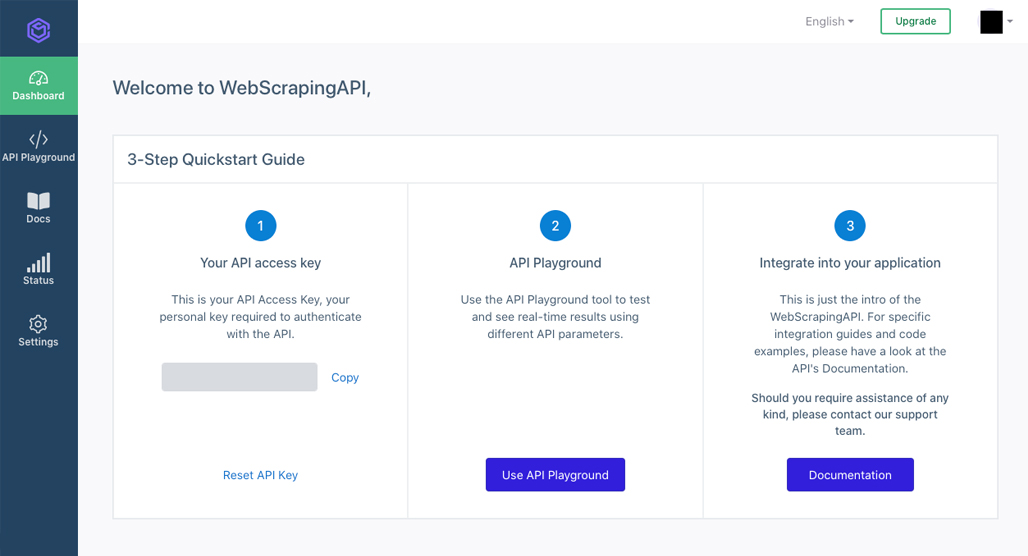Open the Dashboard gauge icon

pyautogui.click(x=38, y=79)
